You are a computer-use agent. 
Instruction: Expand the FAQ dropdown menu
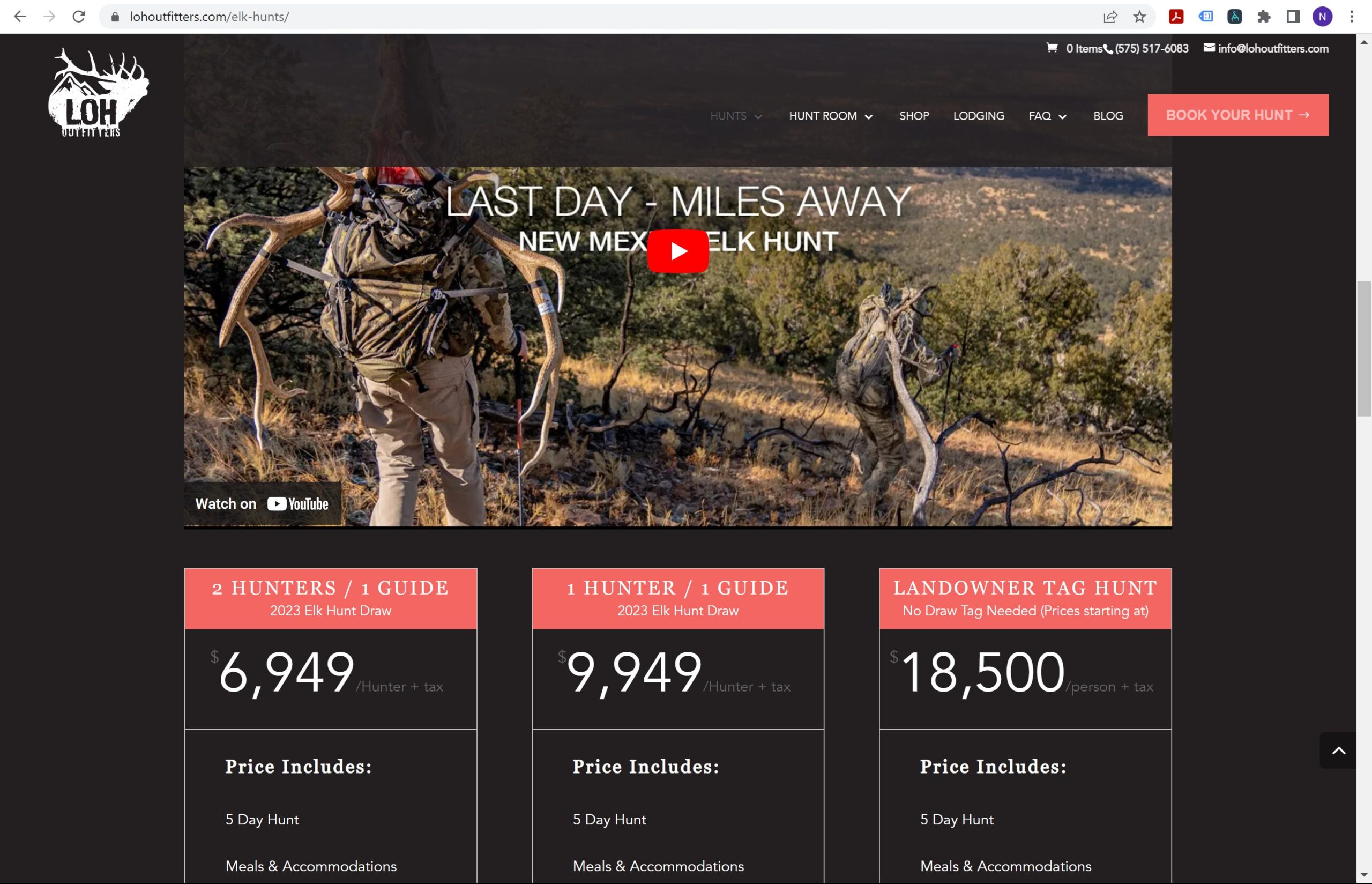[x=1047, y=116]
